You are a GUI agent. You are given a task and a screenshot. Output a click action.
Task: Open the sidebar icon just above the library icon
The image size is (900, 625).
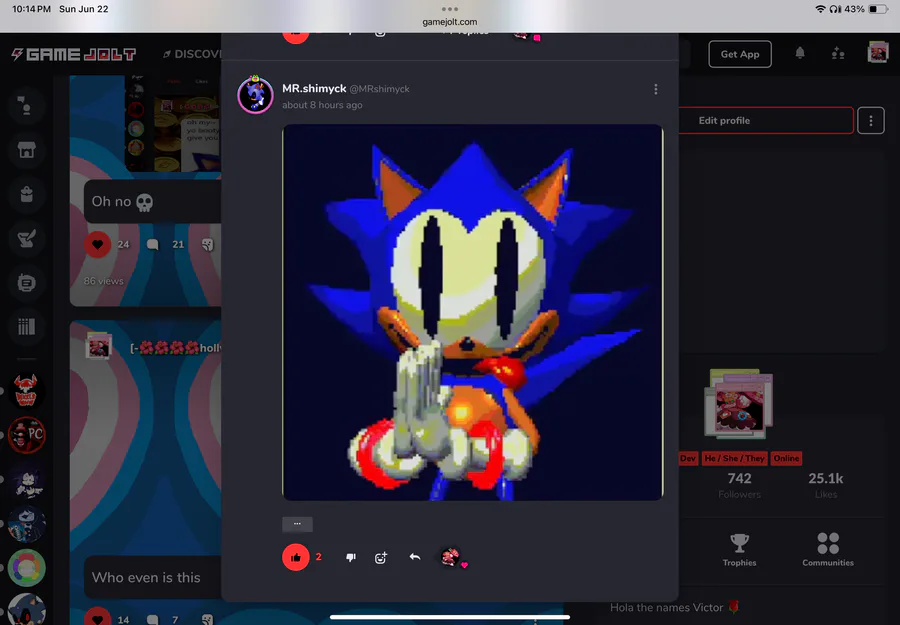26,282
